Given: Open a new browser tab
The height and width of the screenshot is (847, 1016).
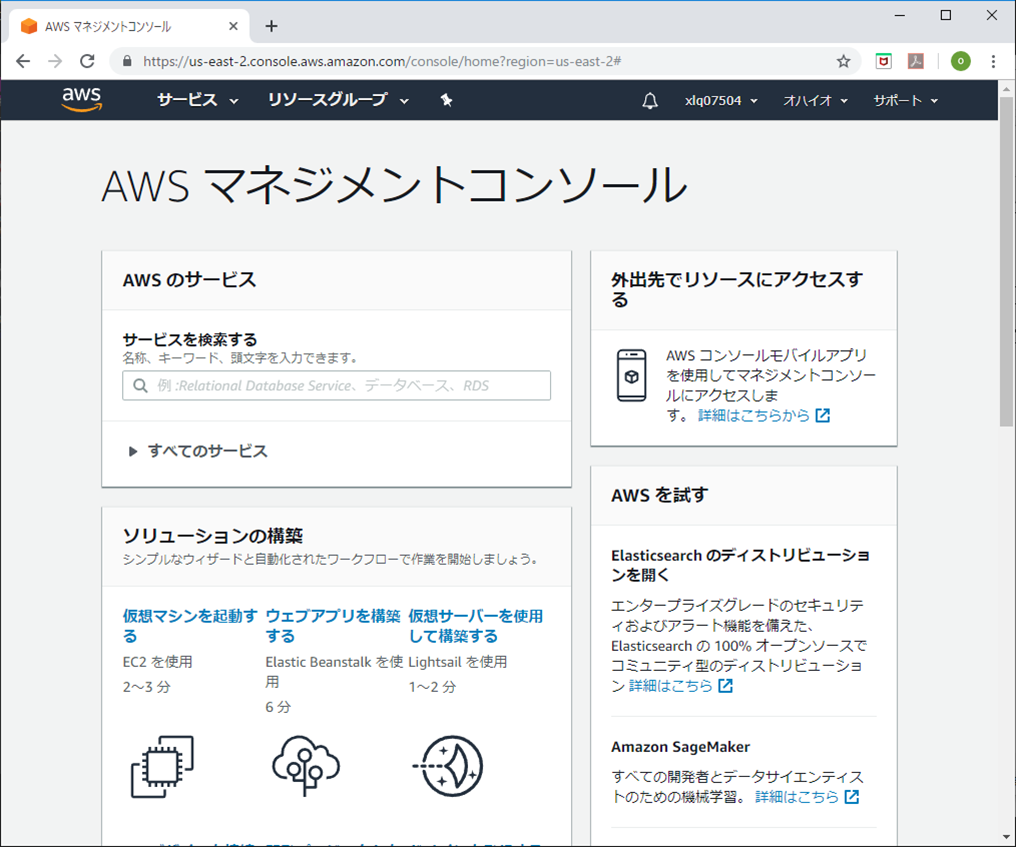Looking at the screenshot, I should pos(271,26).
